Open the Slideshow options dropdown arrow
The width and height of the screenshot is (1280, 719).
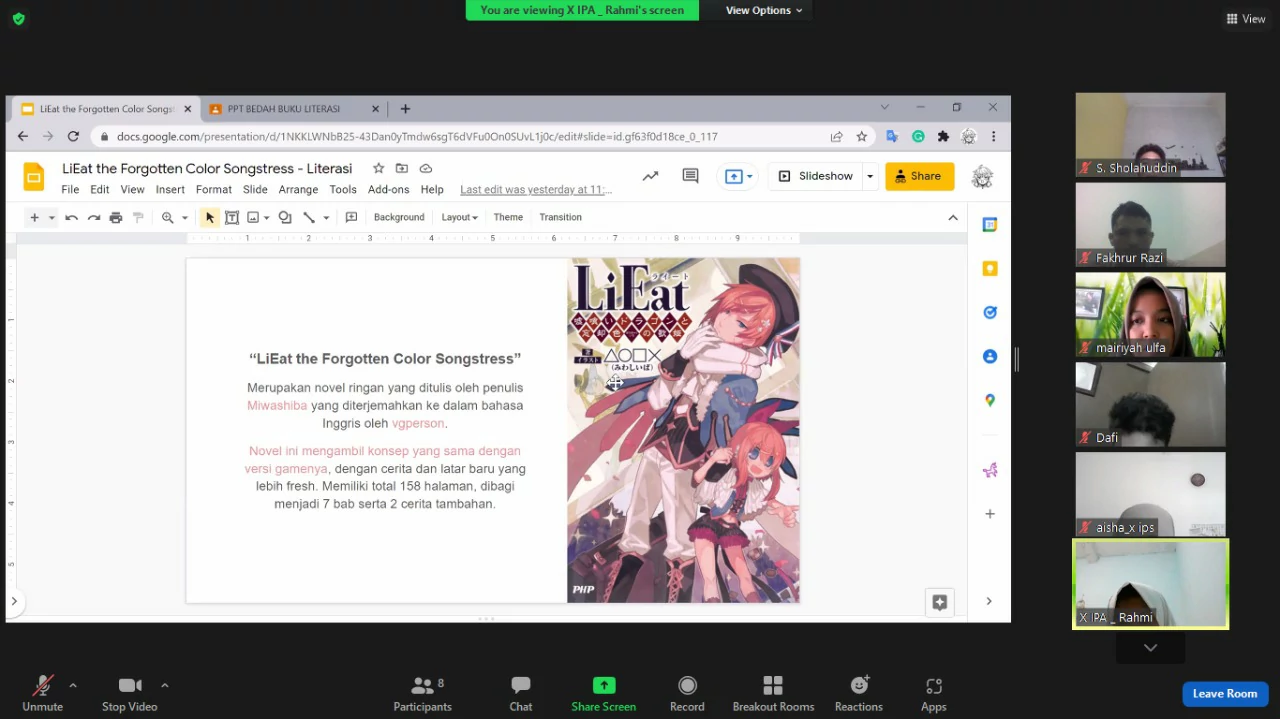point(870,176)
